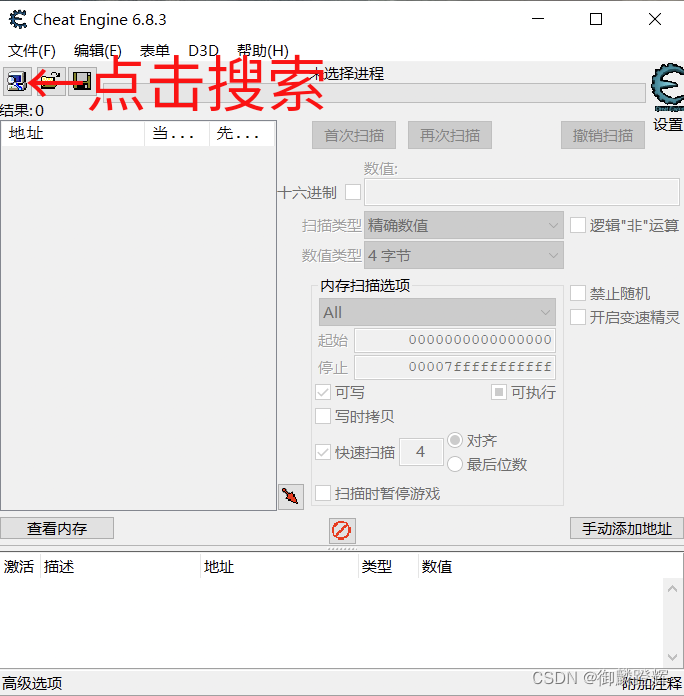Click red arrow add-address icon
Viewport: 684px width, 696px height.
coord(291,497)
